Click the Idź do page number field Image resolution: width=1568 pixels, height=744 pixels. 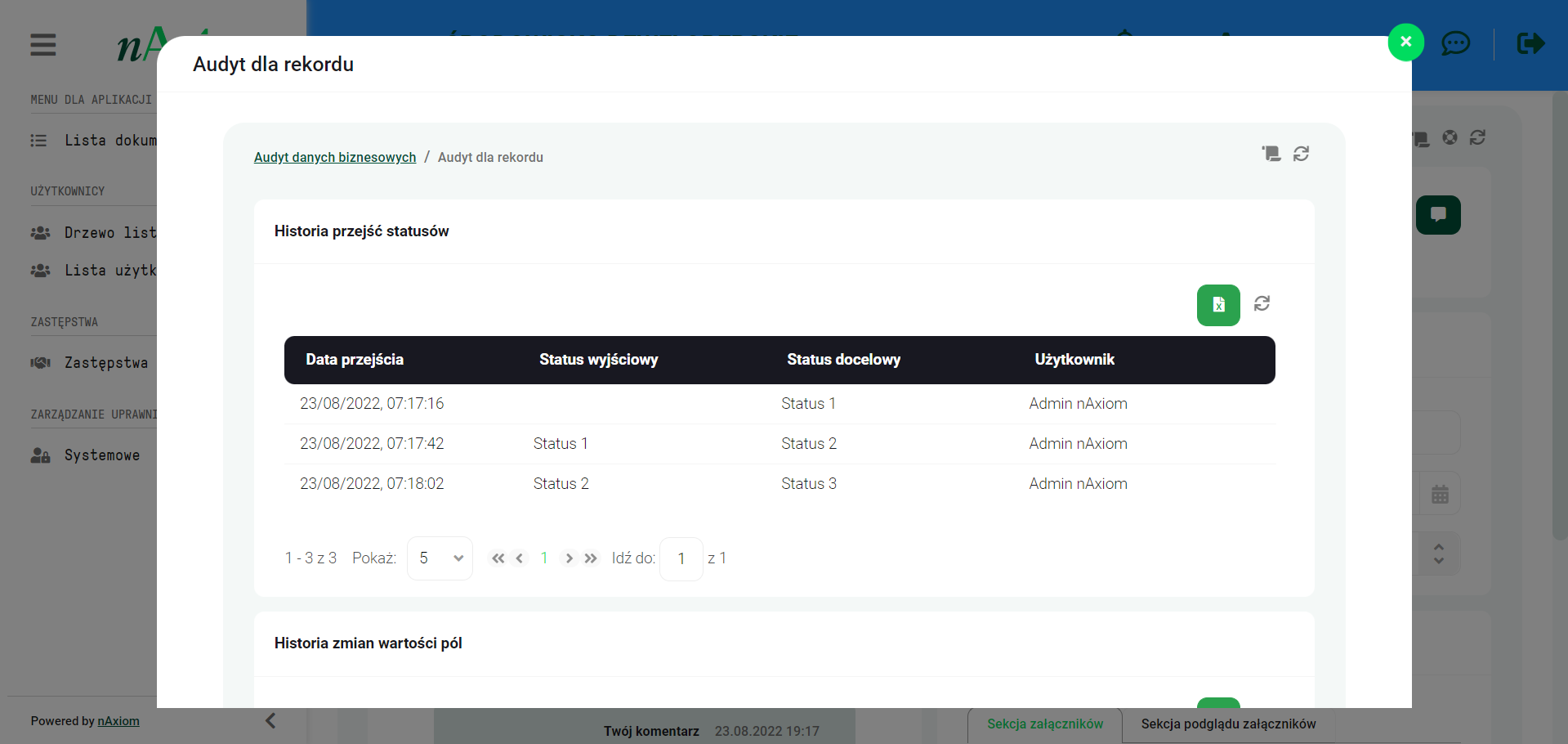point(681,558)
